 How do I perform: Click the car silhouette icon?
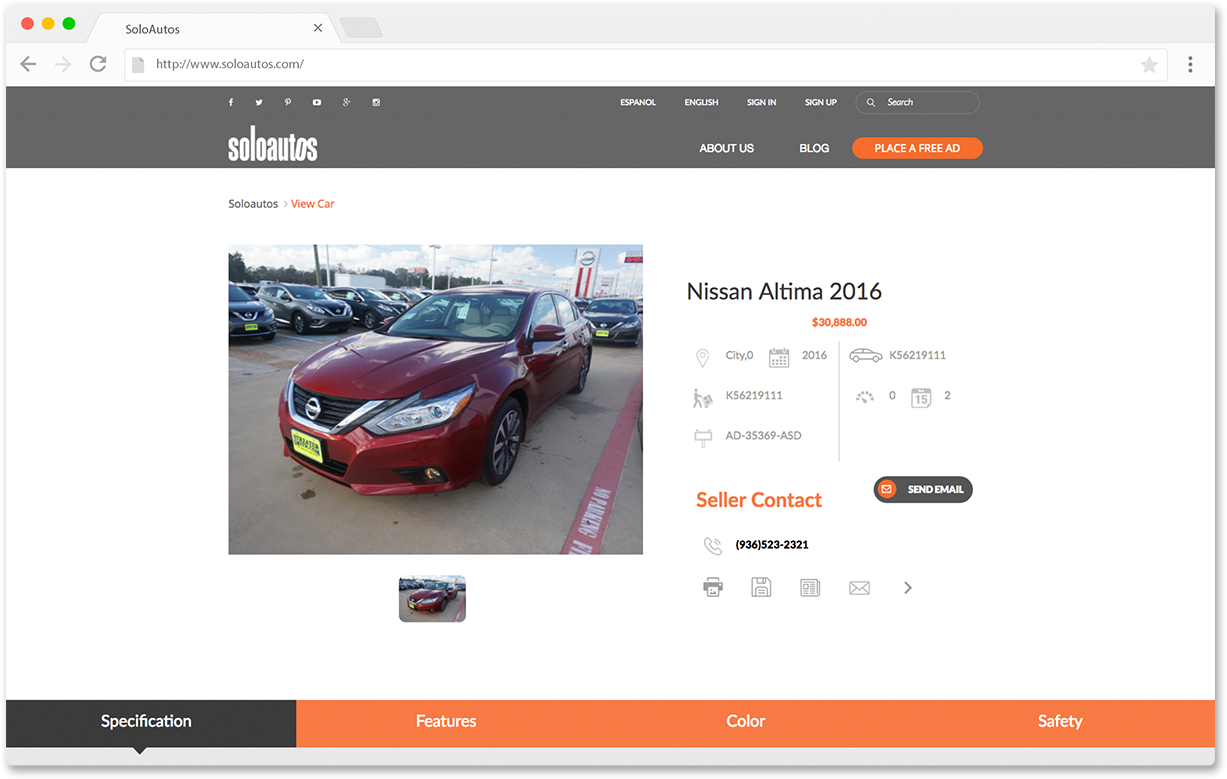pyautogui.click(x=866, y=355)
